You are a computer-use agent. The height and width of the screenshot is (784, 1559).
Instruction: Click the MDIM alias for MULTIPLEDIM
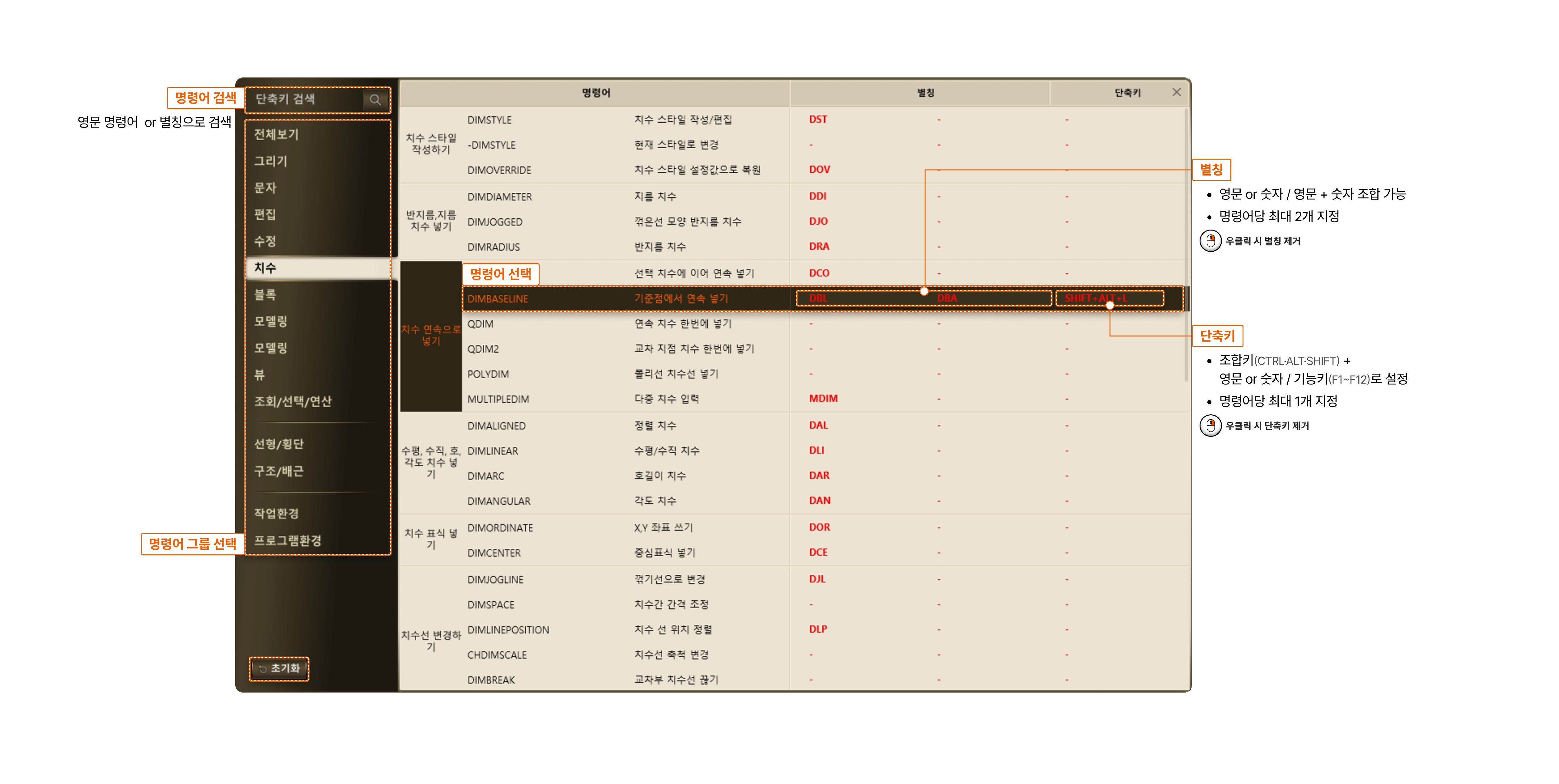coord(823,399)
